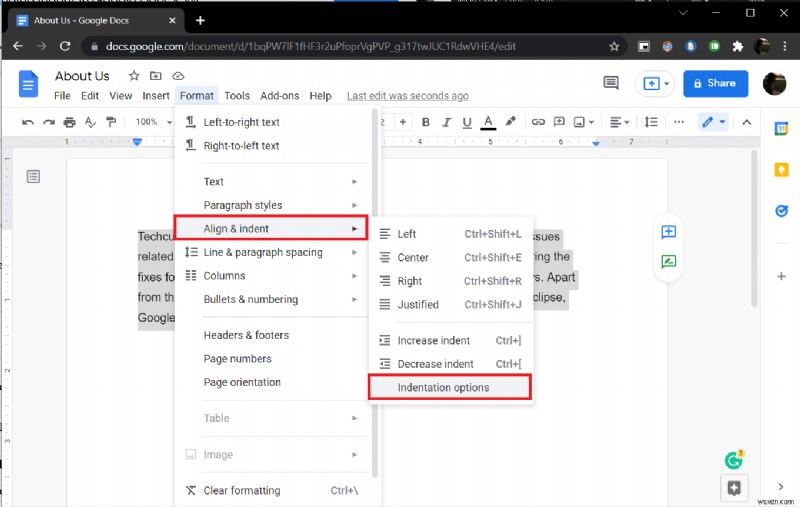This screenshot has width=800, height=507.
Task: Open the View menu
Action: tap(120, 96)
